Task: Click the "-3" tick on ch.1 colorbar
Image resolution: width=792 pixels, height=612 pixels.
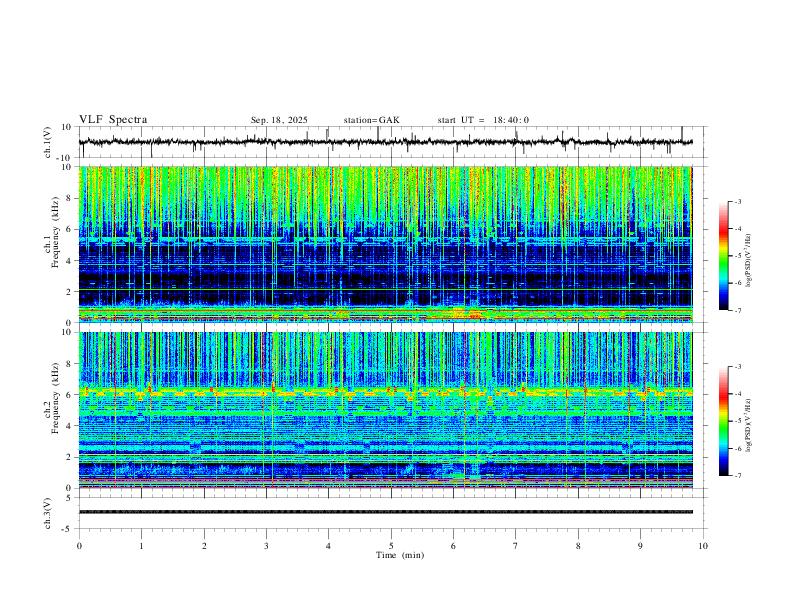Action: click(x=738, y=201)
